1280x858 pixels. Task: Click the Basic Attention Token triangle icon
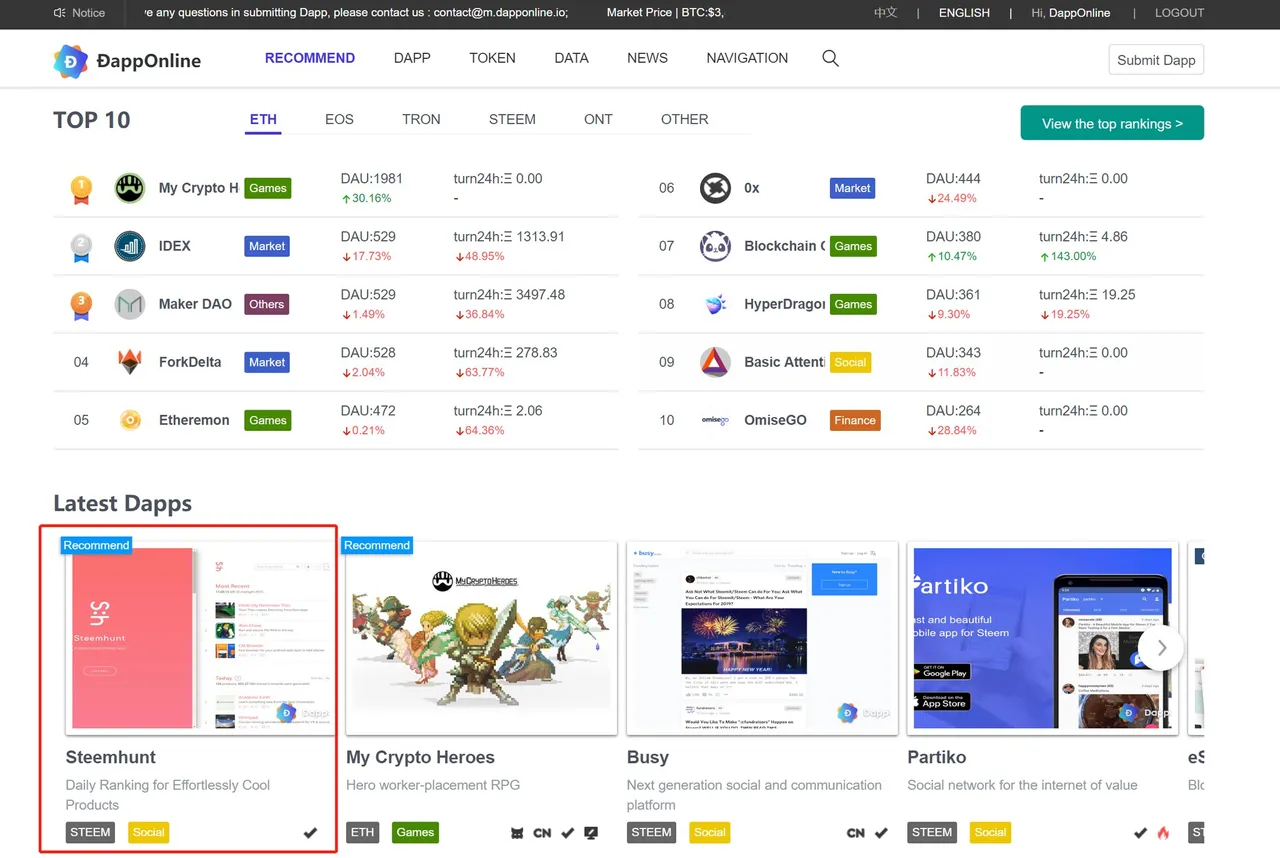(x=715, y=362)
